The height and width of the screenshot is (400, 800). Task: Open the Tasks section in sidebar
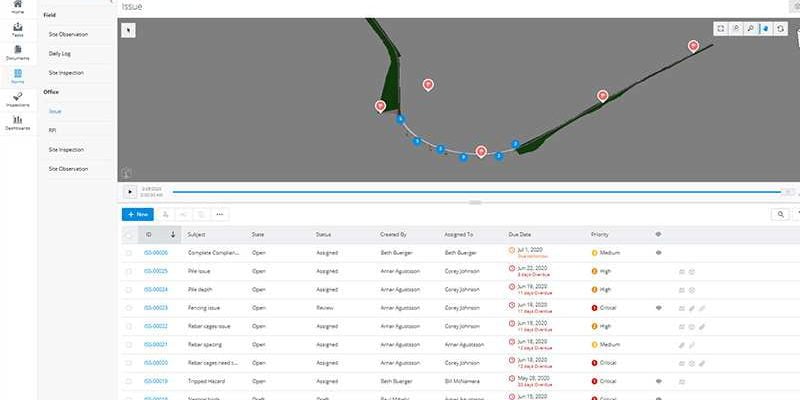coord(18,28)
